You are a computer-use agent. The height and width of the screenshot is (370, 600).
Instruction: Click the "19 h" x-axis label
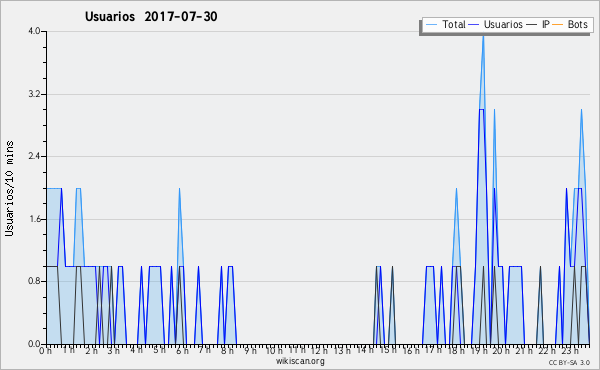(478, 351)
